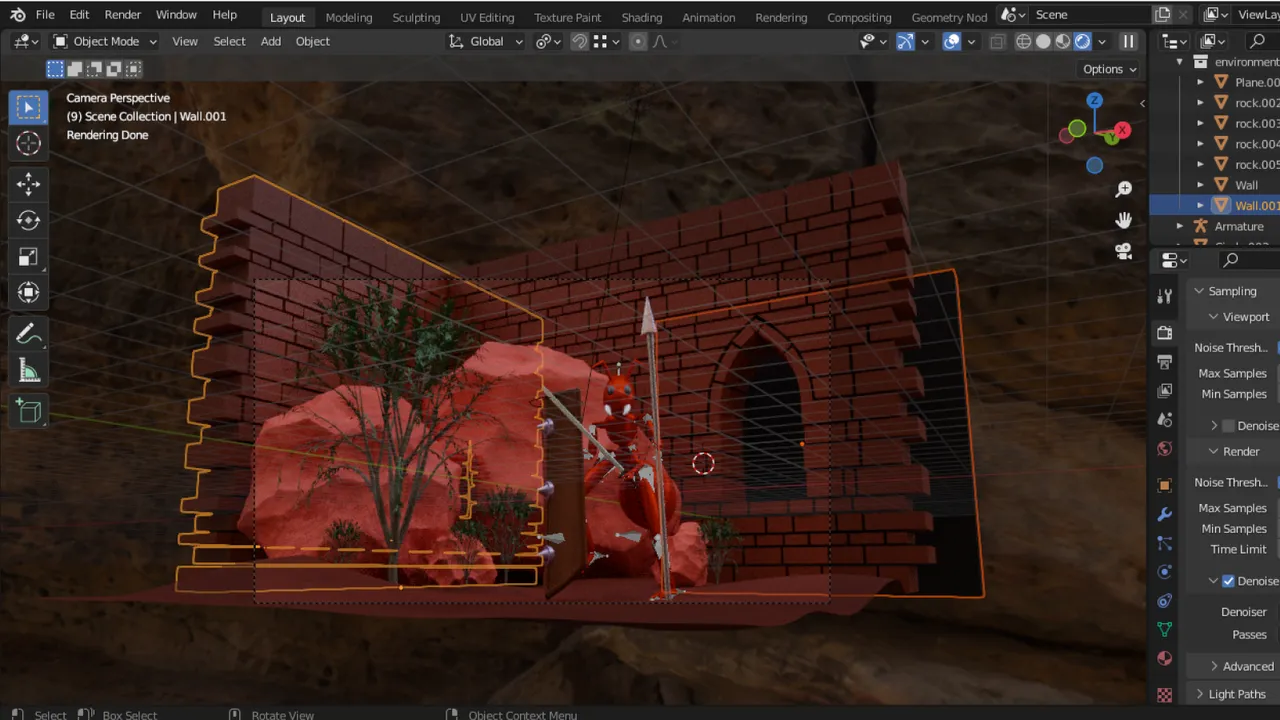The image size is (1280, 720).
Task: Select rock.003 in the outliner
Action: 1256,123
